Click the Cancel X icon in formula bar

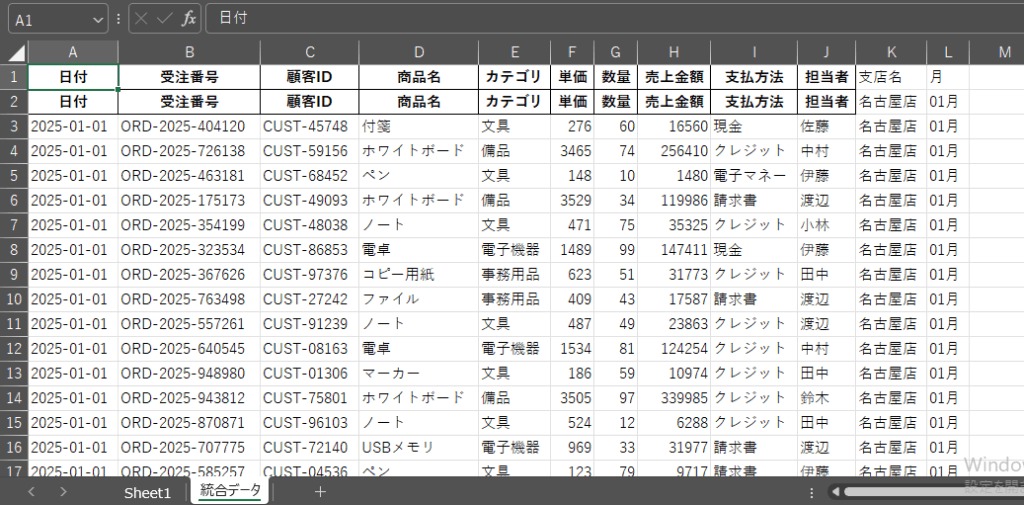tap(143, 18)
